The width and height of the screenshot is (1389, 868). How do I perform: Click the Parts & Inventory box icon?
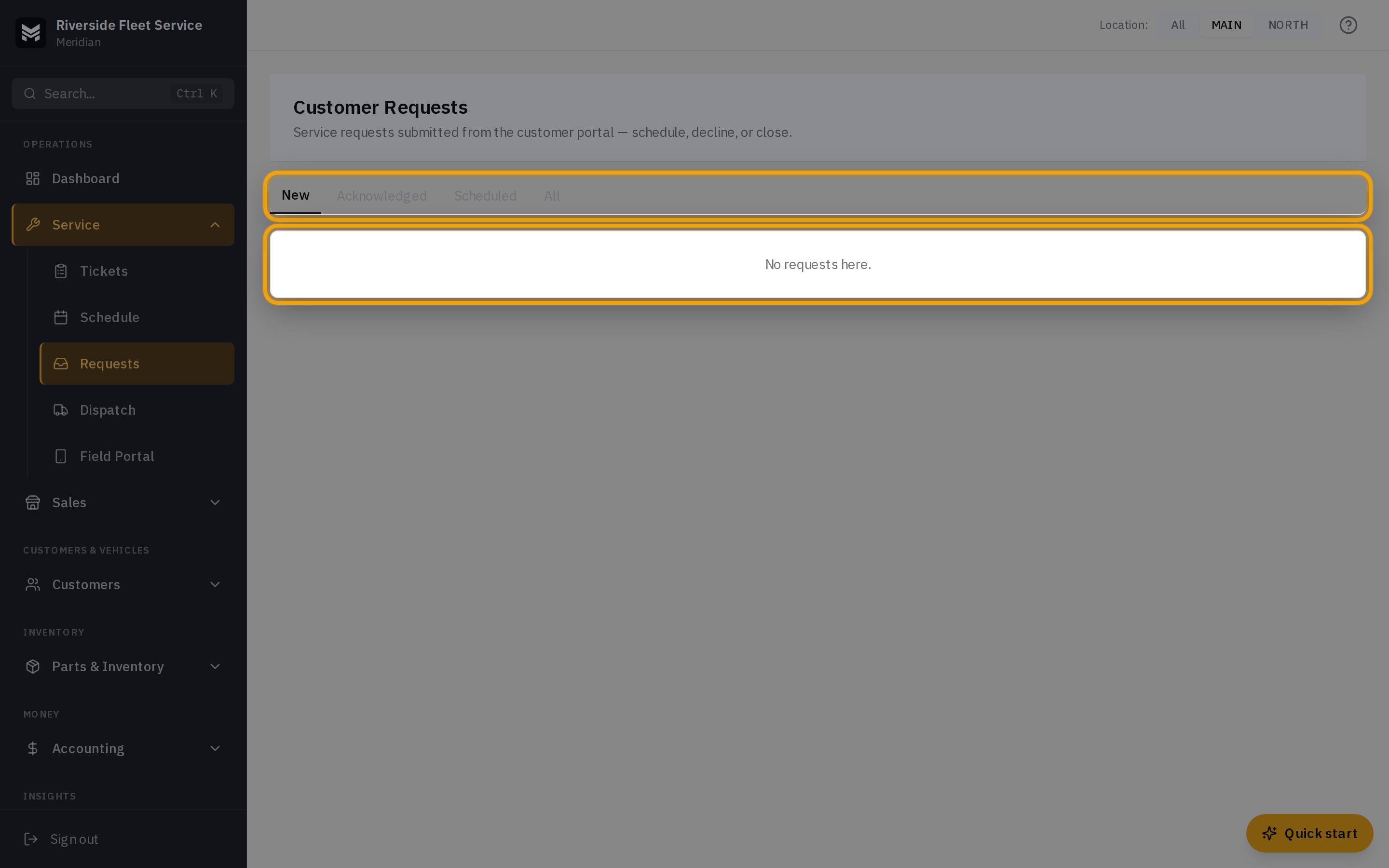(33, 666)
